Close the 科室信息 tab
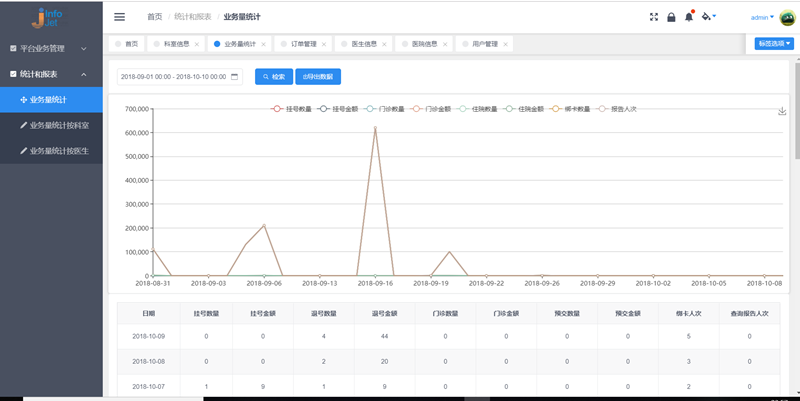 pos(197,44)
